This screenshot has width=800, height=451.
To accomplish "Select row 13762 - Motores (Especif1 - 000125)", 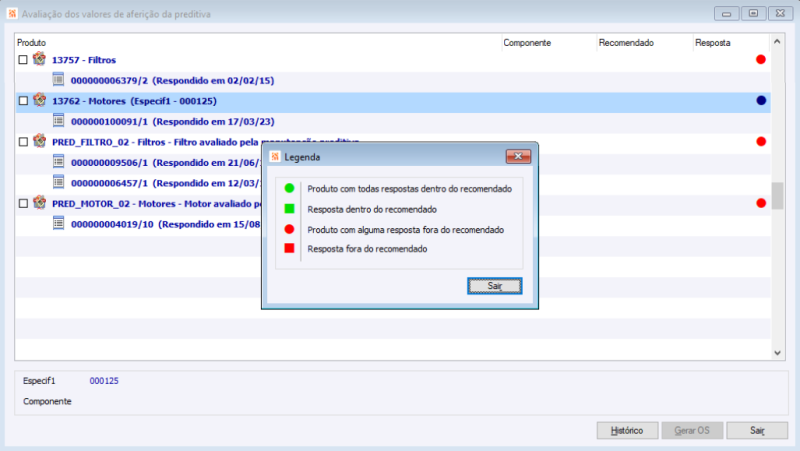I will click(393, 101).
